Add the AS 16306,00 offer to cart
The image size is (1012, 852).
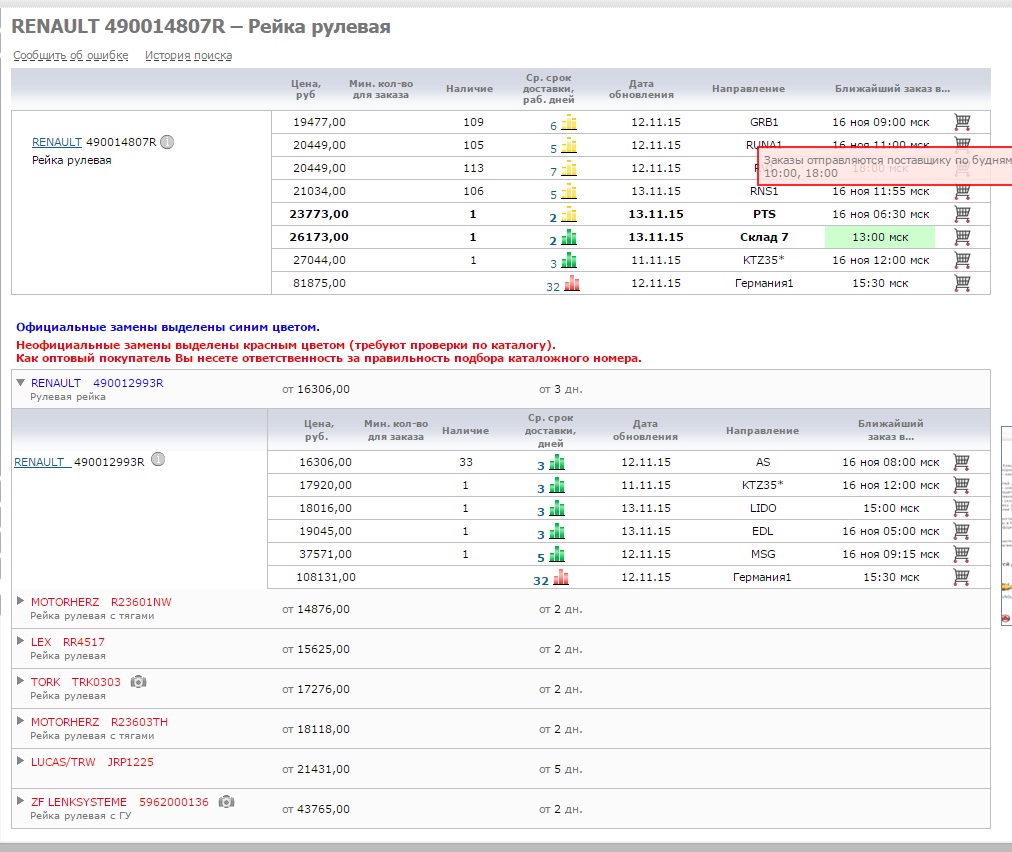coord(961,462)
